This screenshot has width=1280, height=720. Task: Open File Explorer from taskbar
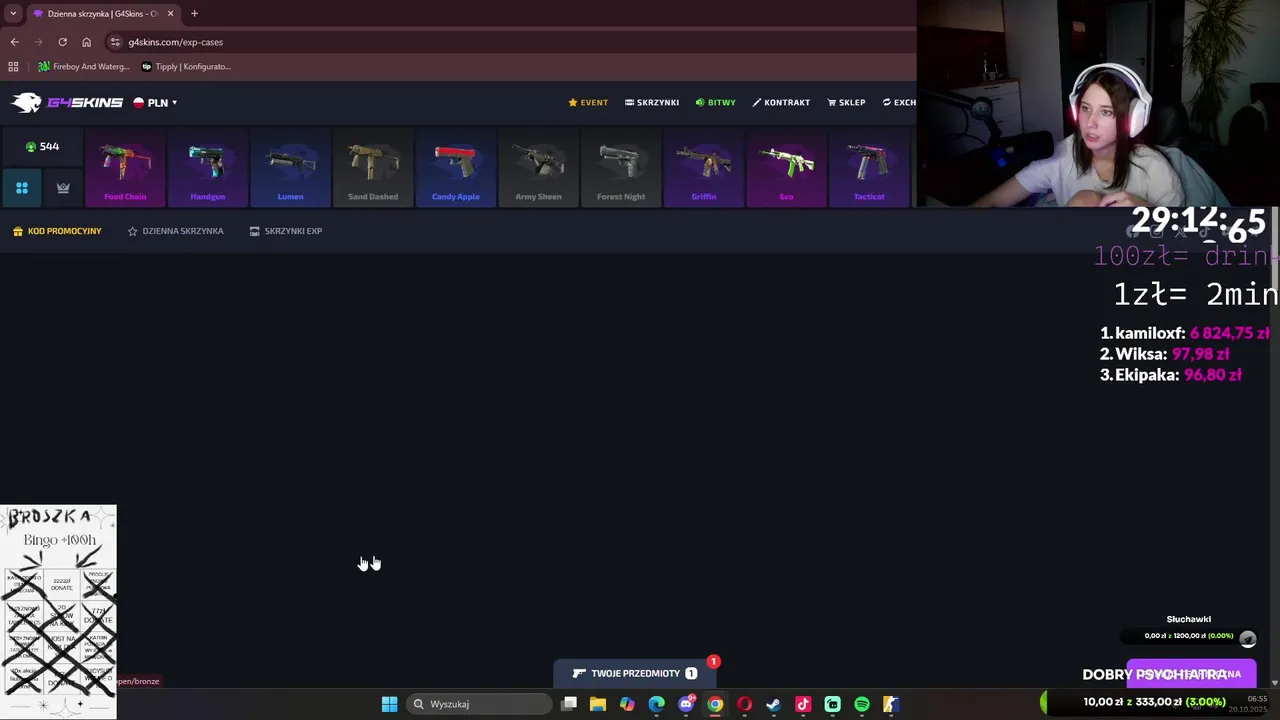(597, 704)
